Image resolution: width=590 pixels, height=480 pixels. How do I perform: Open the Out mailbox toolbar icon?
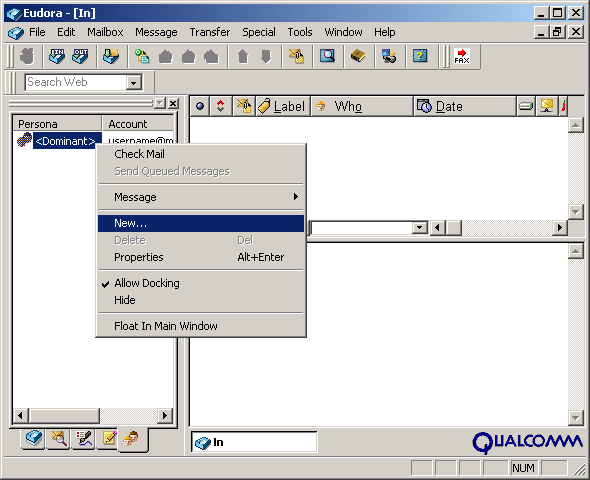[81, 56]
